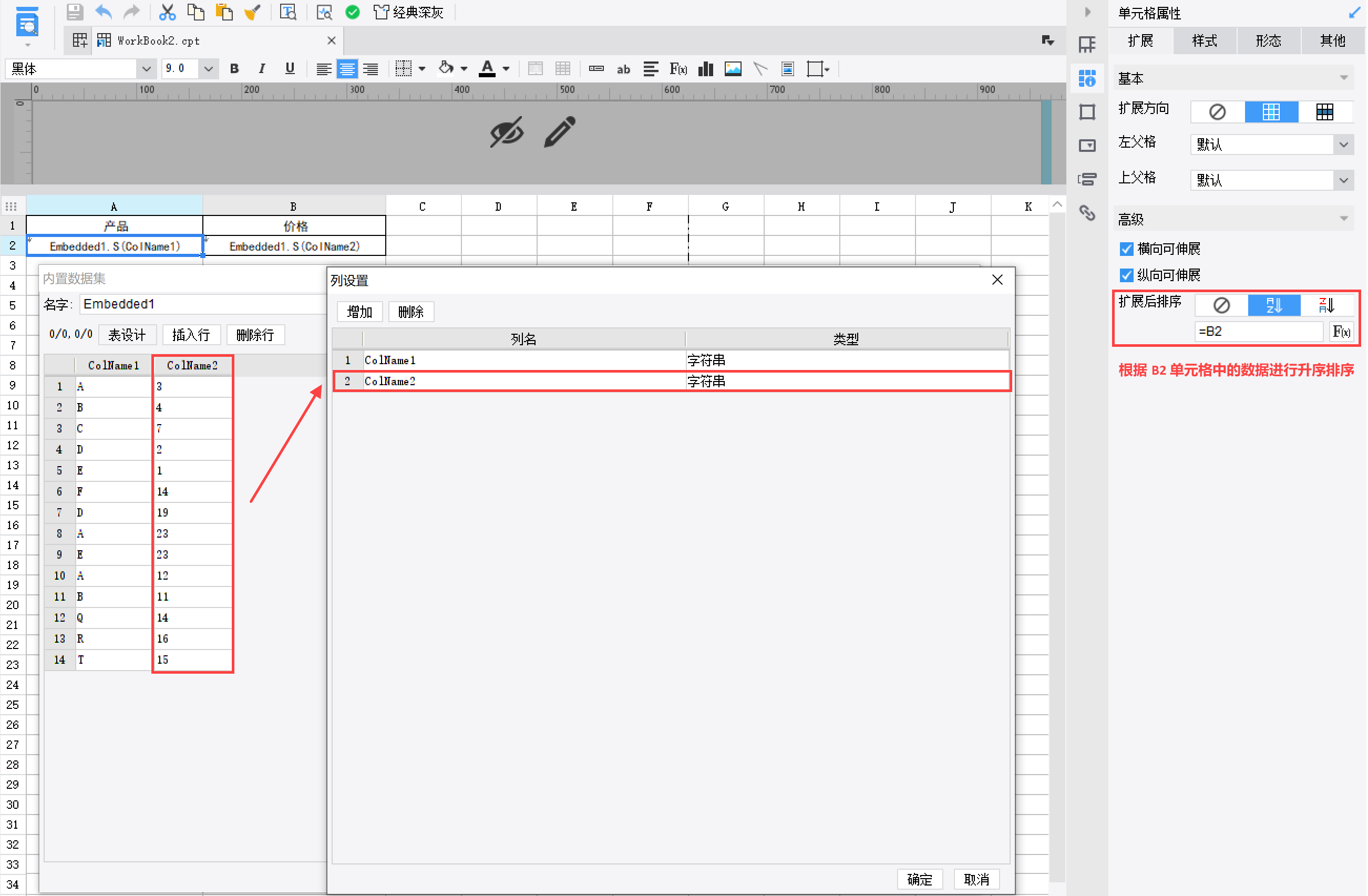Insert a chart via bar chart icon

click(705, 69)
